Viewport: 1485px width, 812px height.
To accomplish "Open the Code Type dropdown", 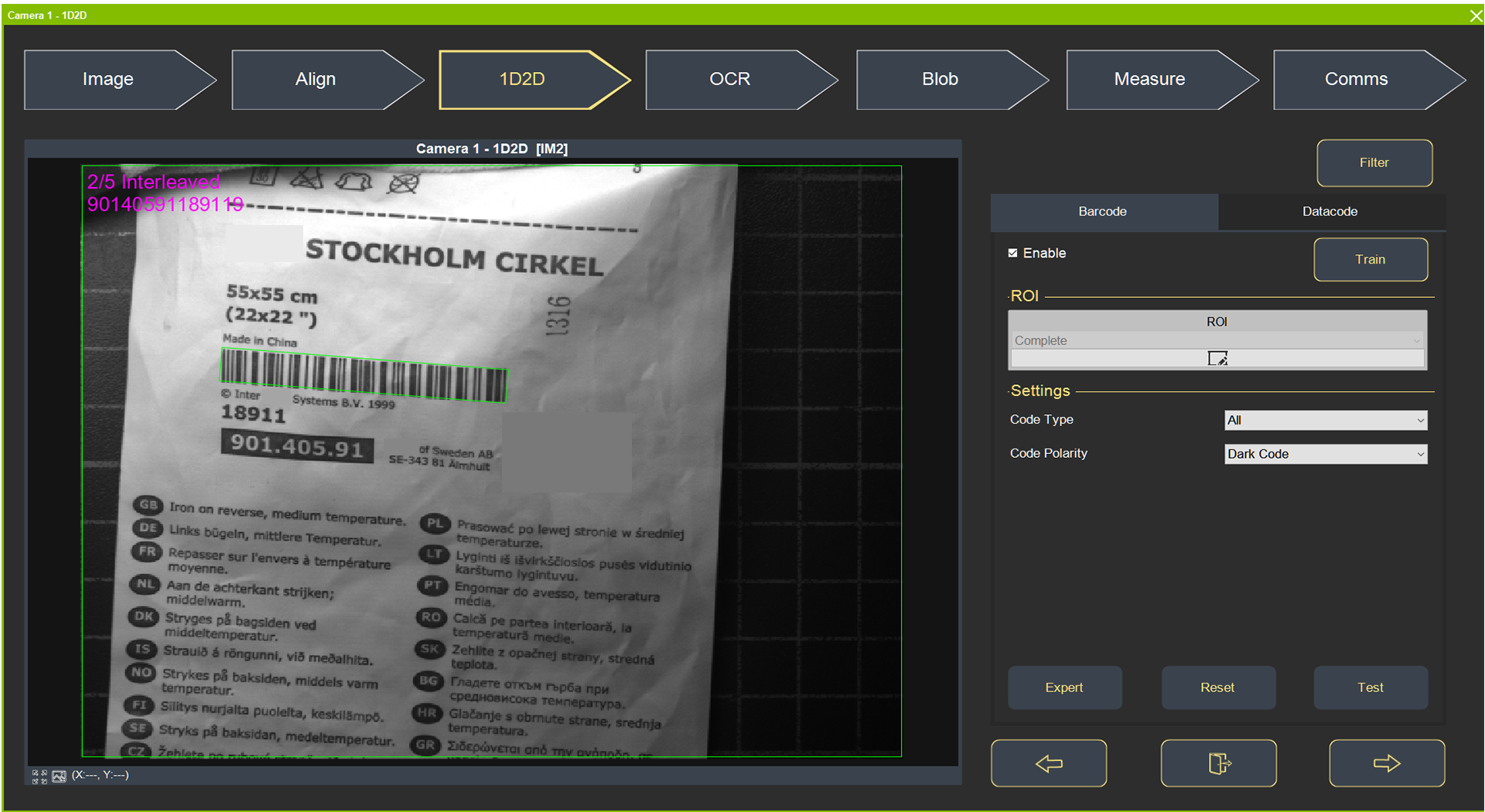I will click(x=1326, y=420).
